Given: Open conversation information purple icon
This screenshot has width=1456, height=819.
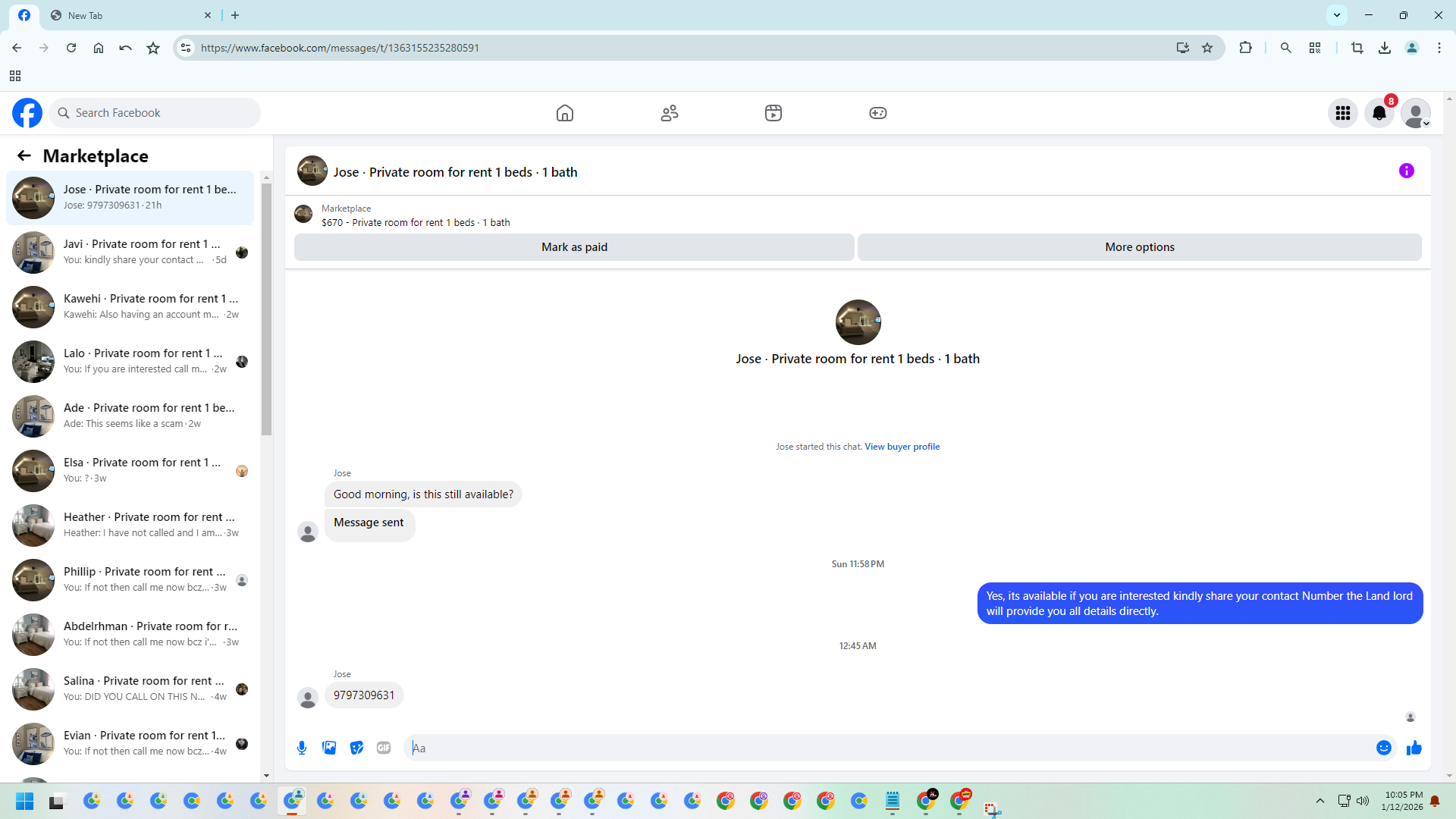Looking at the screenshot, I should (x=1406, y=171).
